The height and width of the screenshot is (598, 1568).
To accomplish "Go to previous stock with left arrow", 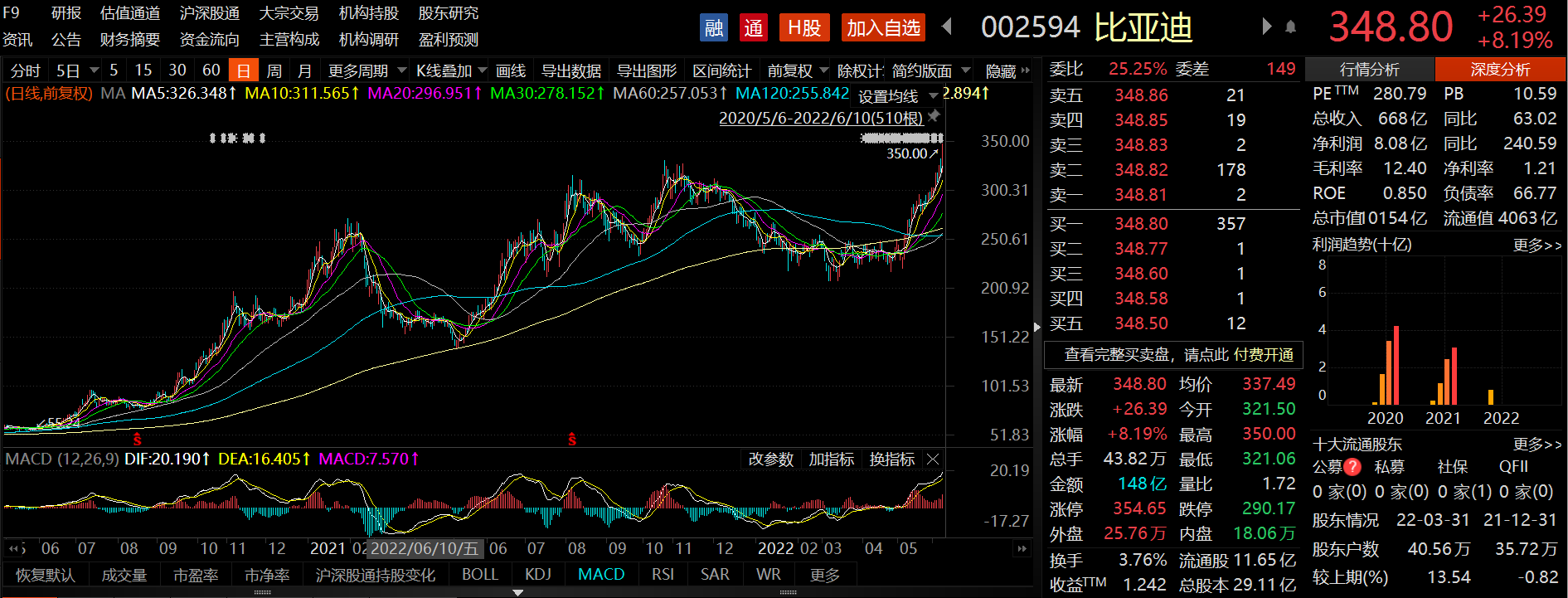I will point(946,27).
